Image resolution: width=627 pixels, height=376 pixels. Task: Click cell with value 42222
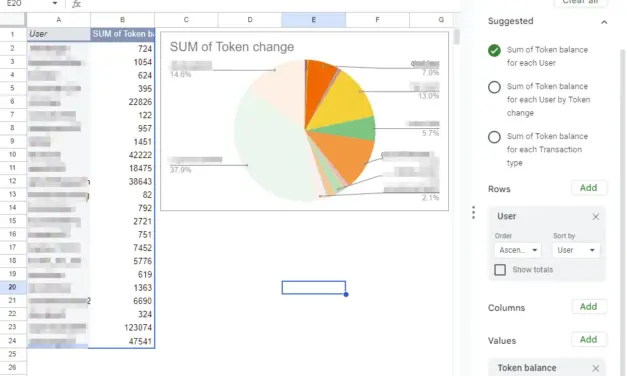pos(122,155)
